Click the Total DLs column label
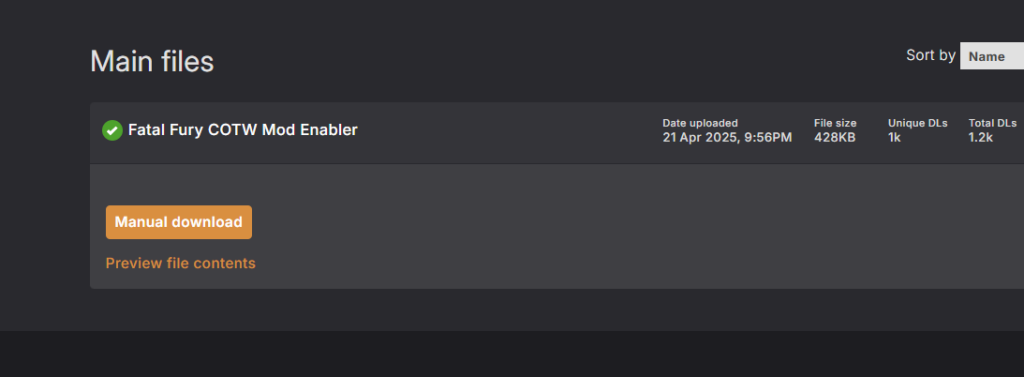The width and height of the screenshot is (1024, 377). click(993, 123)
